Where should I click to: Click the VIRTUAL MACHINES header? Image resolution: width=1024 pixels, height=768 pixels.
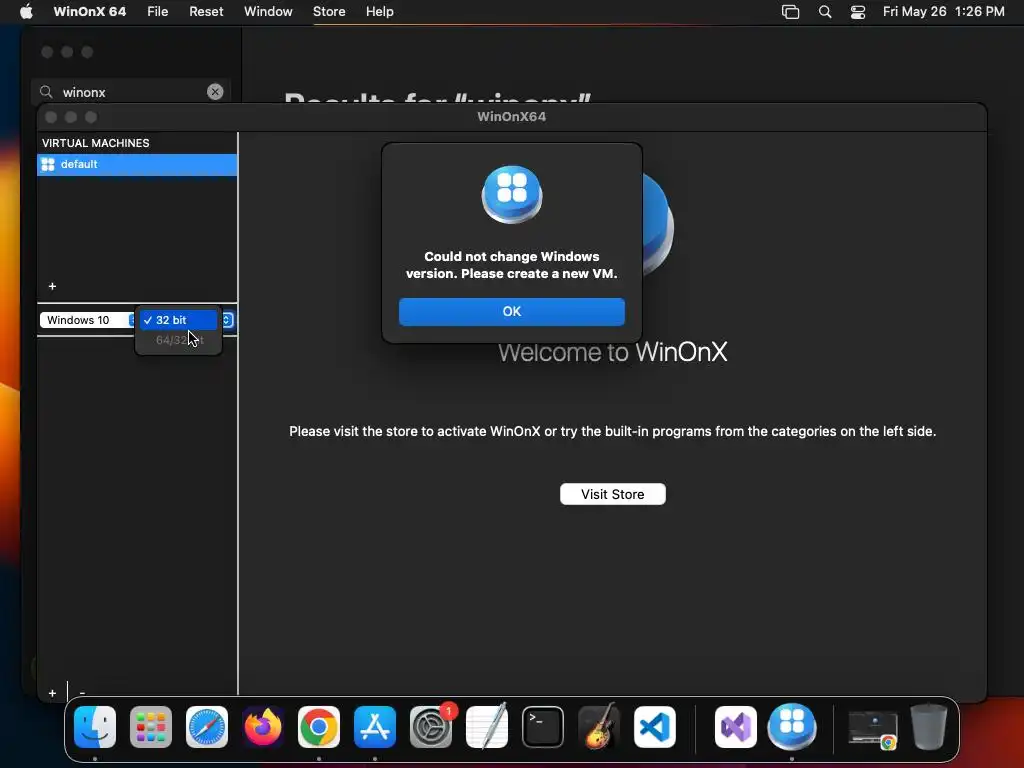coord(96,143)
